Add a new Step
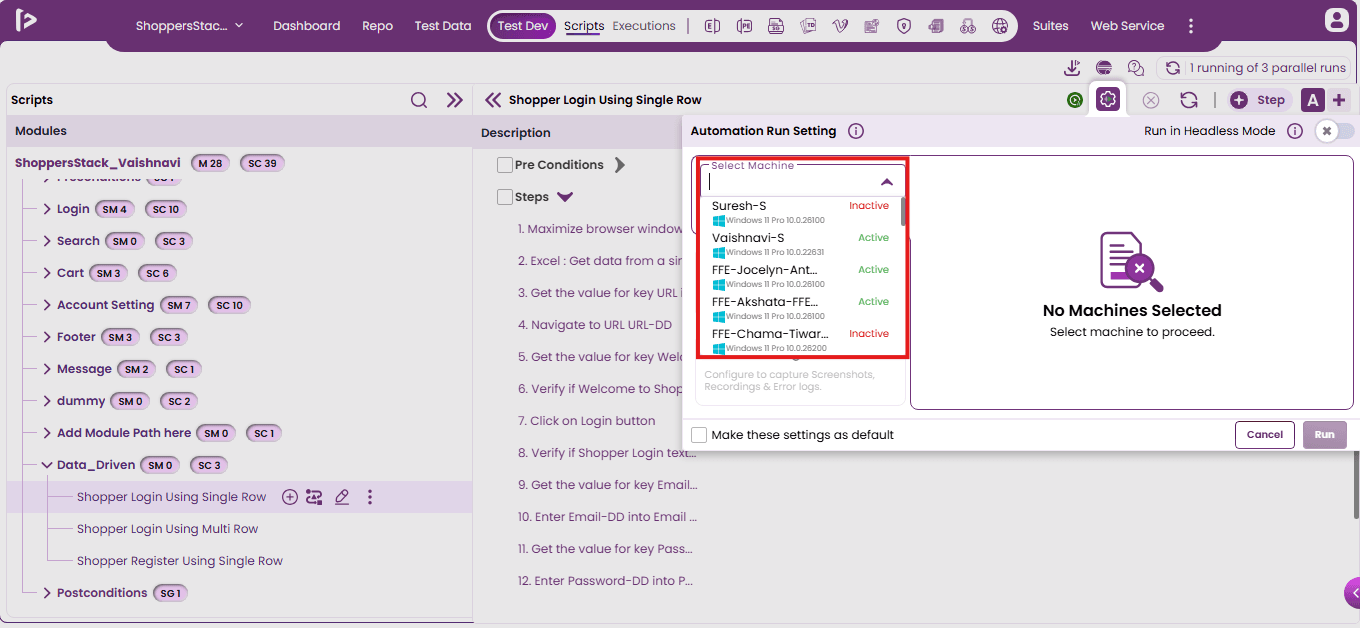1360x628 pixels. coord(1259,100)
